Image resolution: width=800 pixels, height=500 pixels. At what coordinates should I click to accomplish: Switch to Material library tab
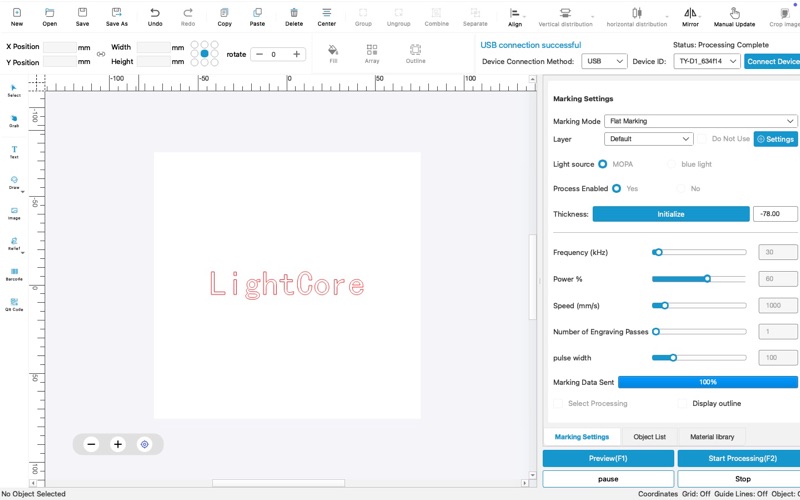pos(712,437)
